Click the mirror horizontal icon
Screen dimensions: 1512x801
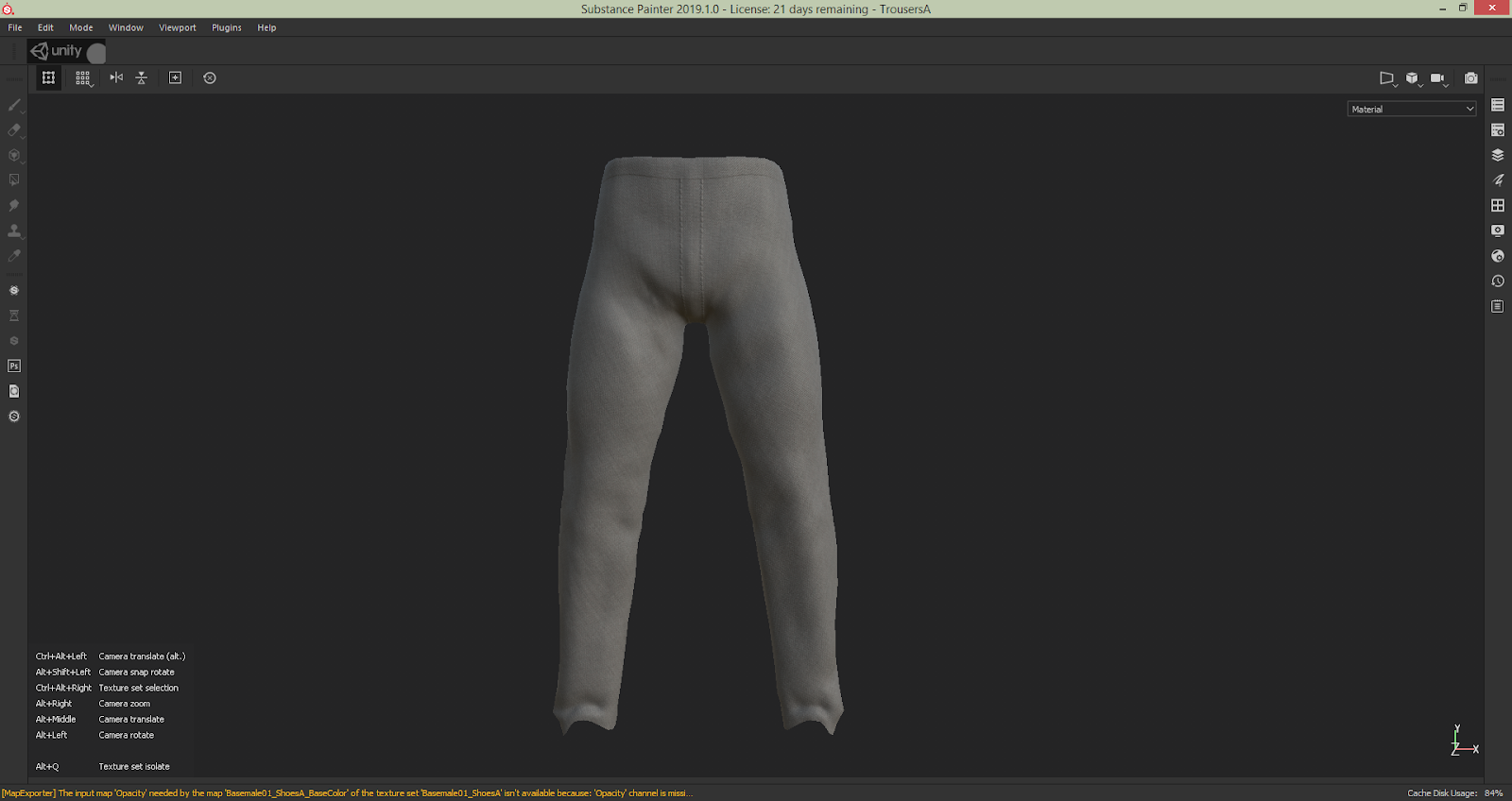[x=116, y=77]
